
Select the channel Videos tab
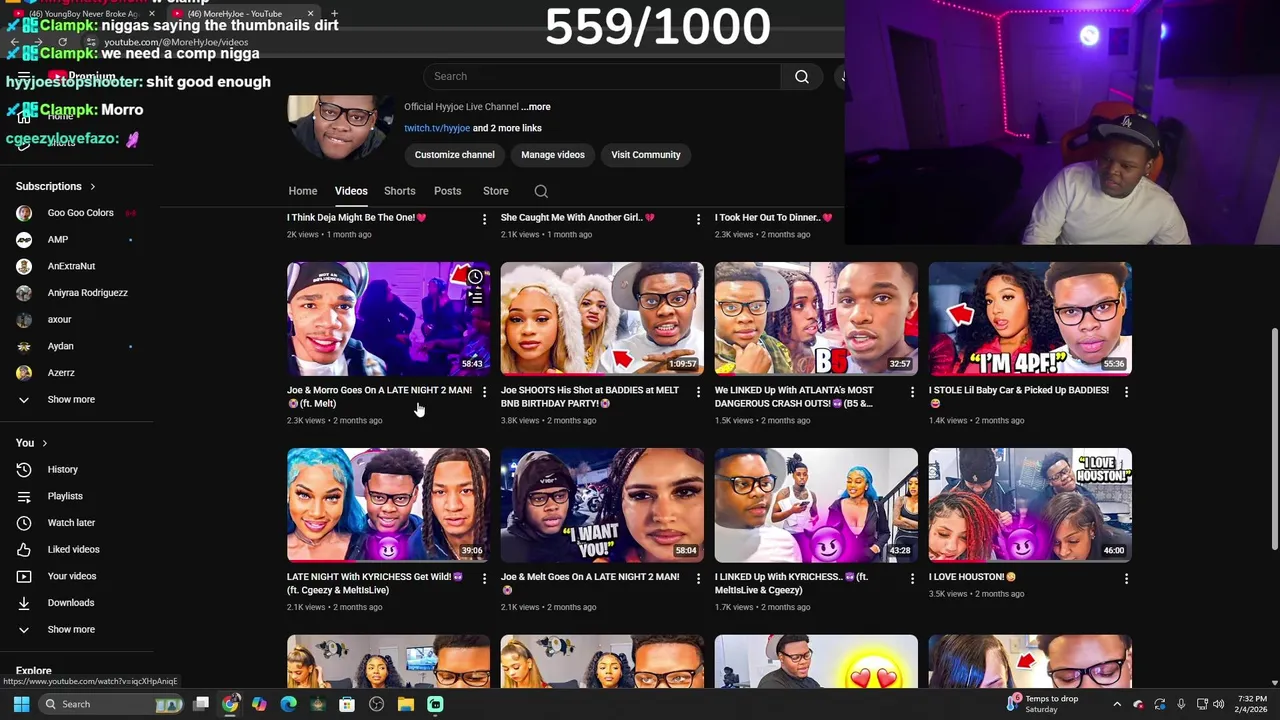click(x=351, y=191)
